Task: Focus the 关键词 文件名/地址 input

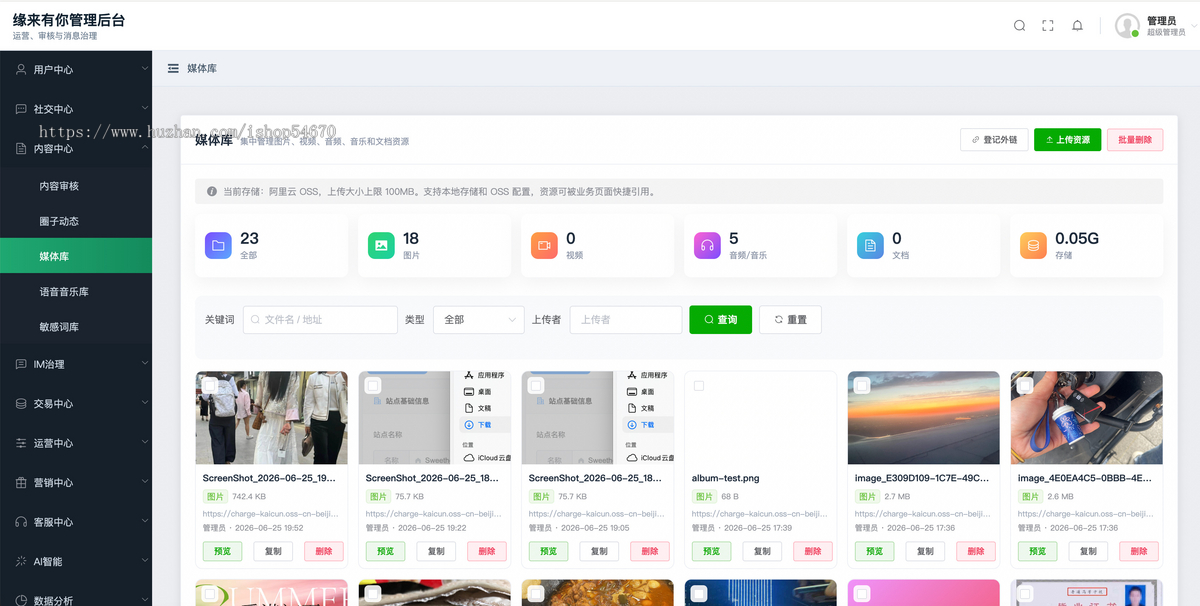Action: (x=320, y=320)
